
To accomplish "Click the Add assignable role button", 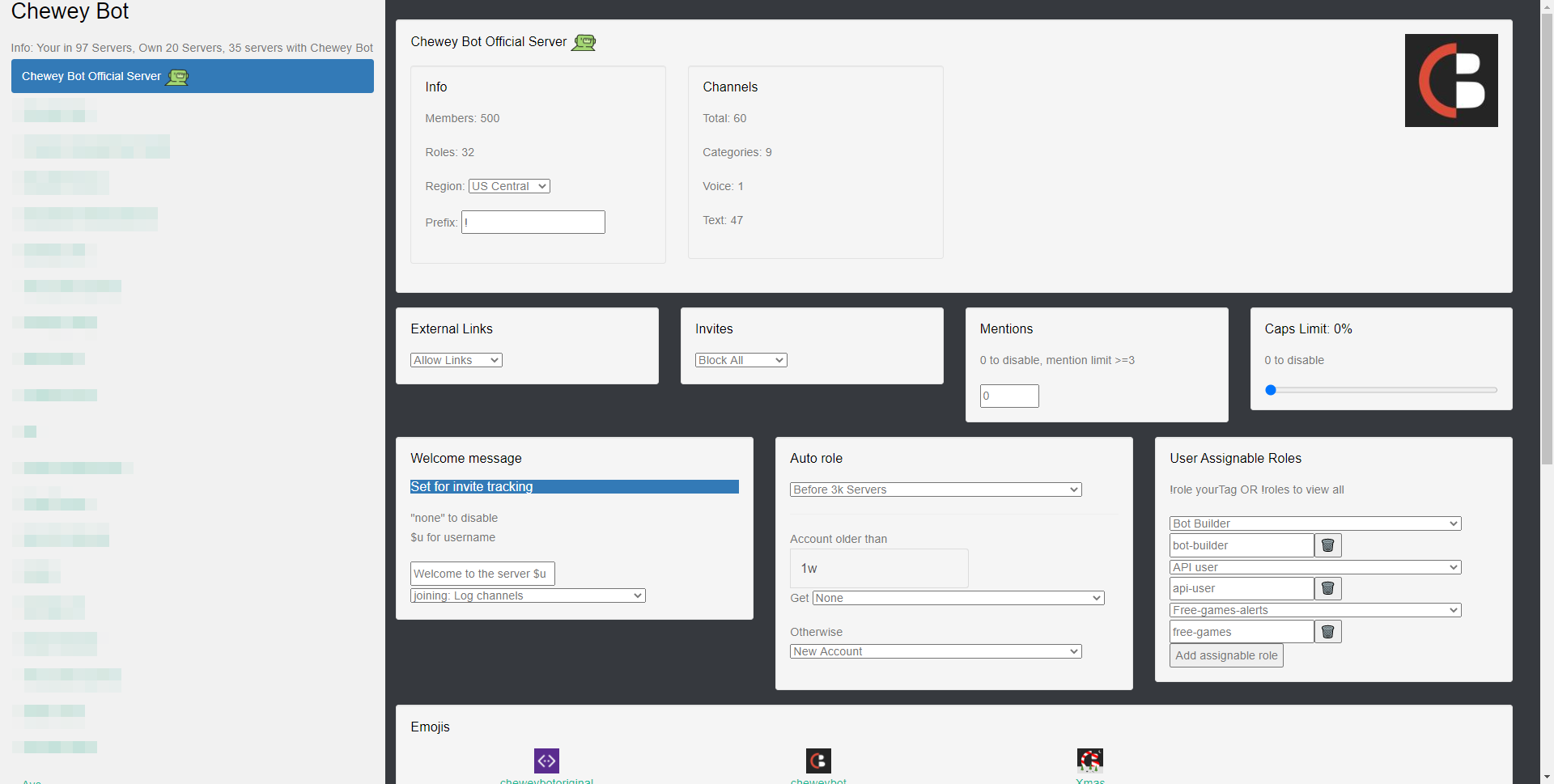I will click(x=1225, y=655).
